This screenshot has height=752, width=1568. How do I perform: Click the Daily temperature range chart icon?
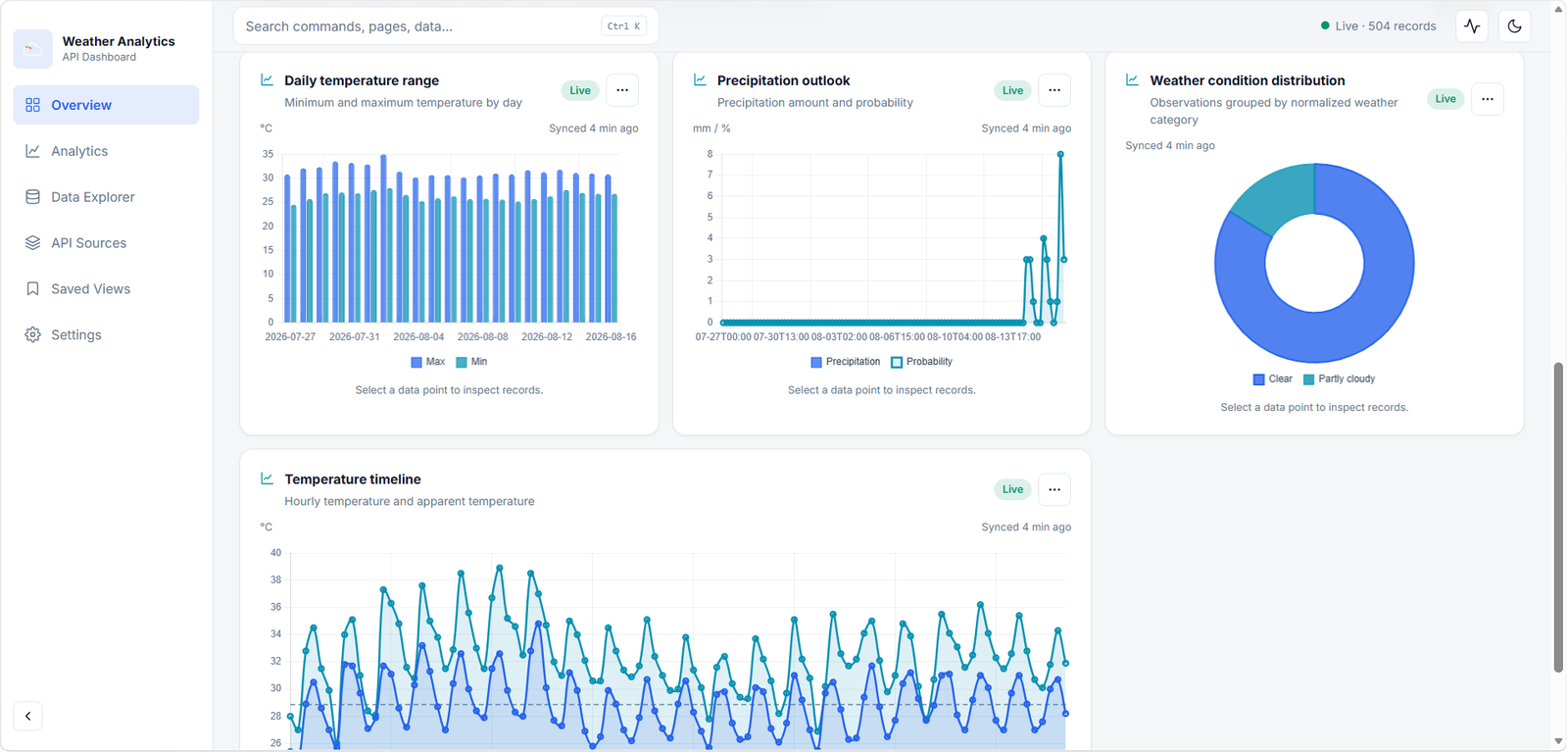[x=267, y=80]
